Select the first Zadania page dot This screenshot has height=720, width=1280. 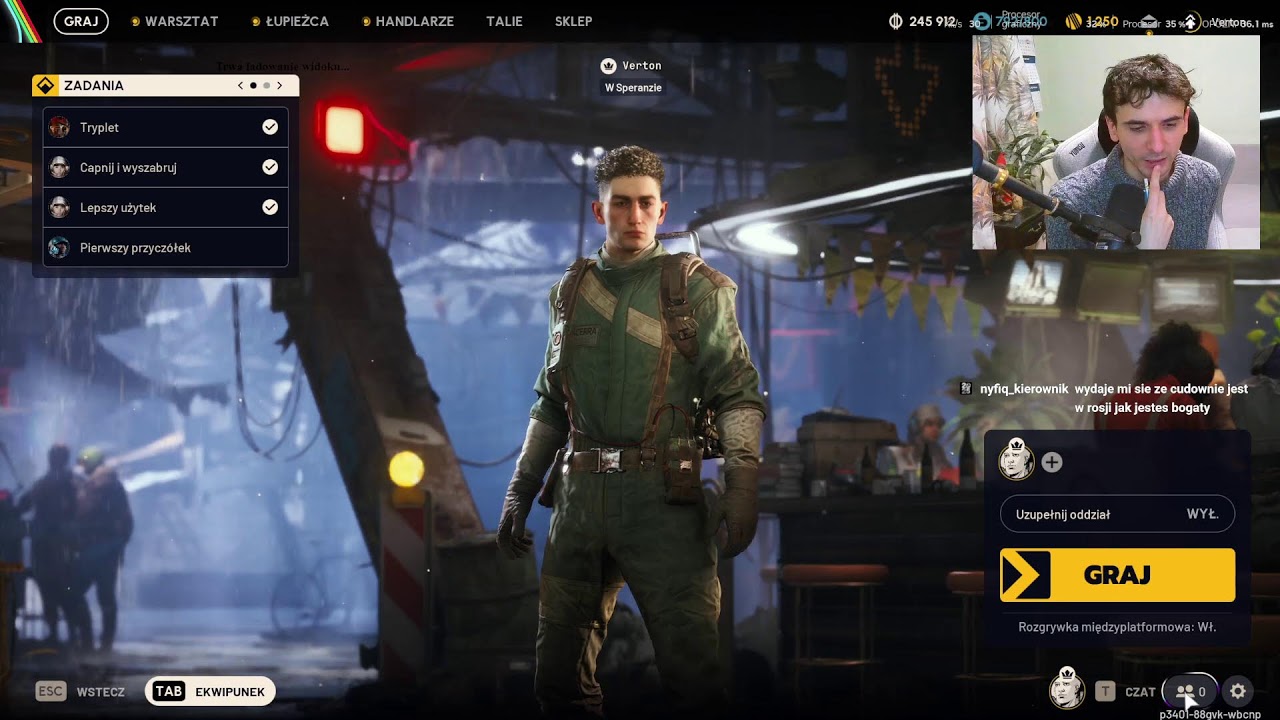[x=253, y=86]
